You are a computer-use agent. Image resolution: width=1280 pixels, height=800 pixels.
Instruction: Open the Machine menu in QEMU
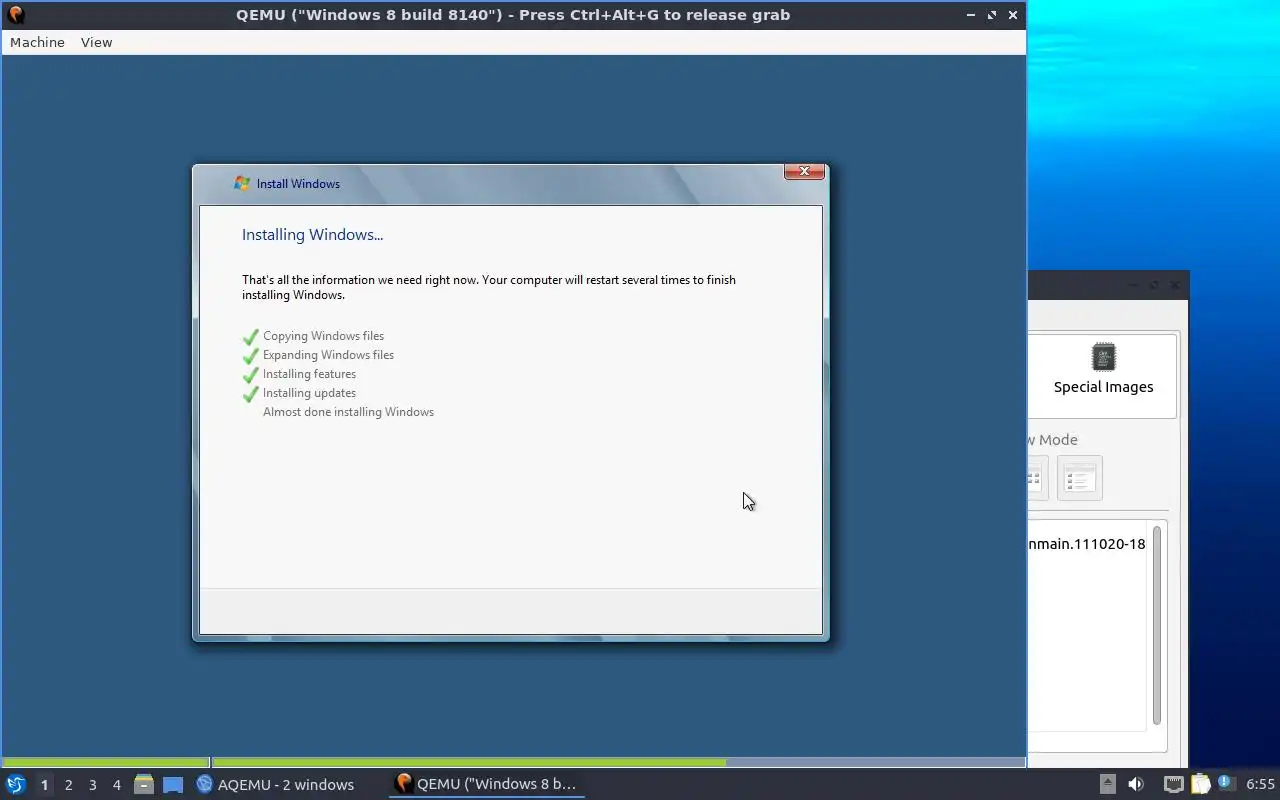click(x=37, y=42)
